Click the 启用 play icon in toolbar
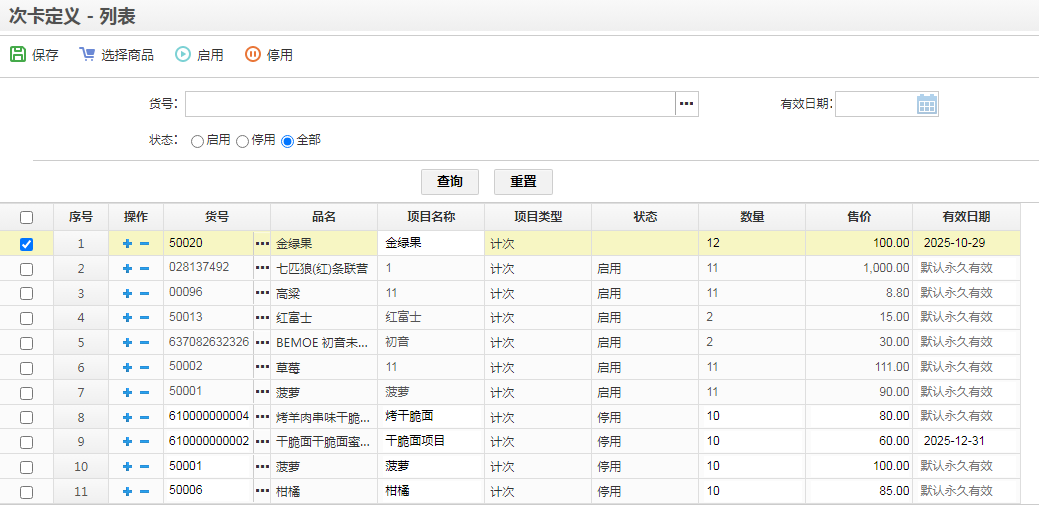The height and width of the screenshot is (510, 1039). click(183, 55)
